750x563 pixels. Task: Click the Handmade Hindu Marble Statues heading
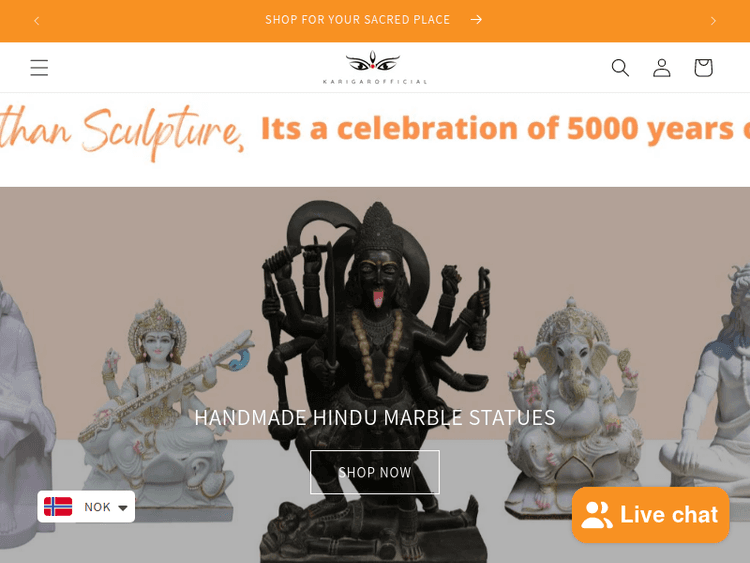pos(375,418)
